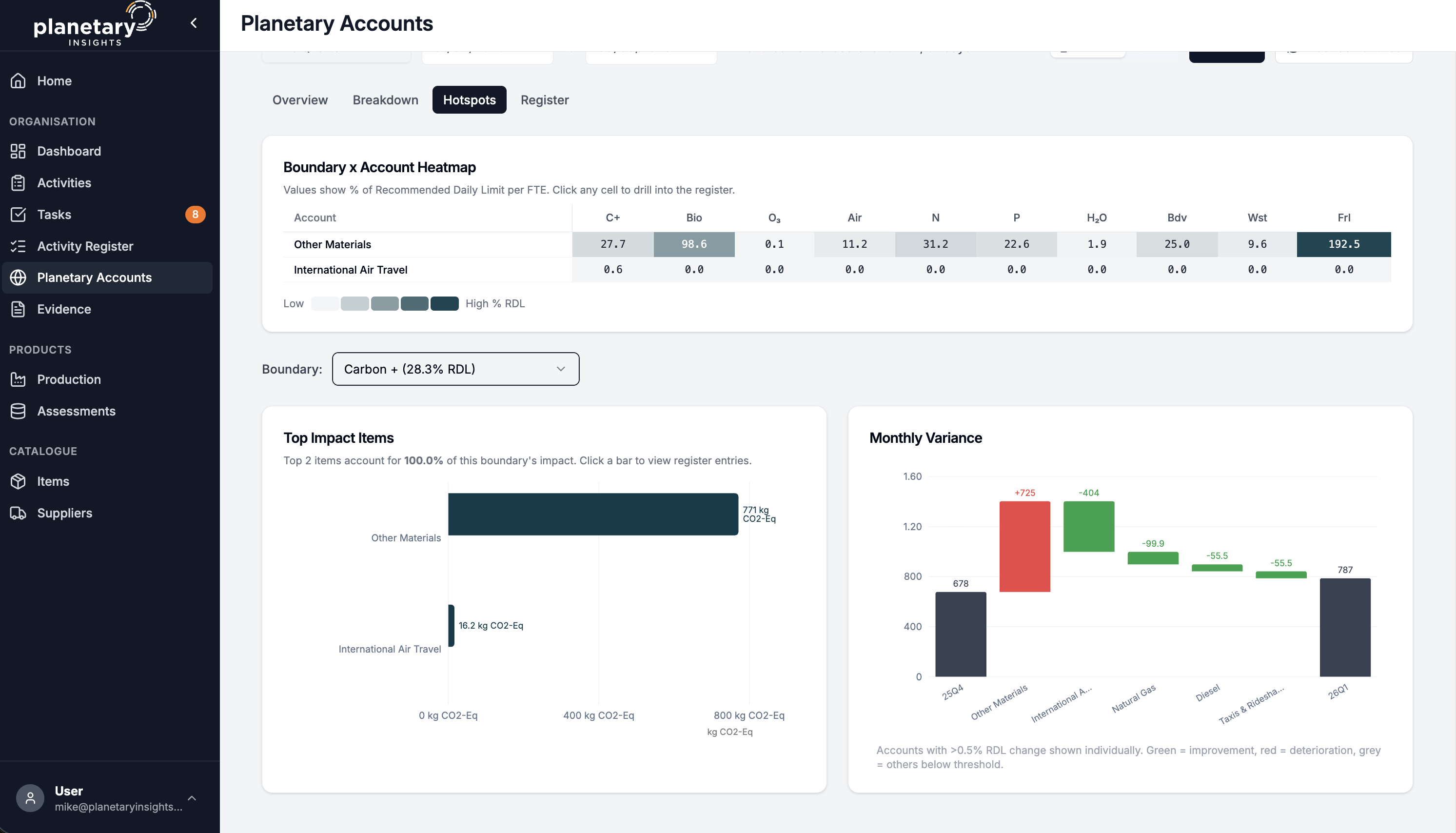Click the red +725 variance bar
This screenshot has width=1456, height=833.
pos(1024,546)
